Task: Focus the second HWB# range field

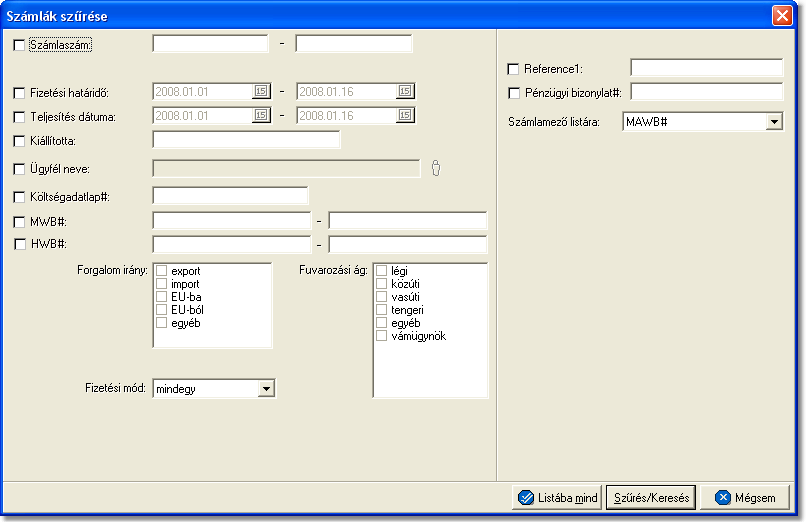Action: (x=408, y=244)
